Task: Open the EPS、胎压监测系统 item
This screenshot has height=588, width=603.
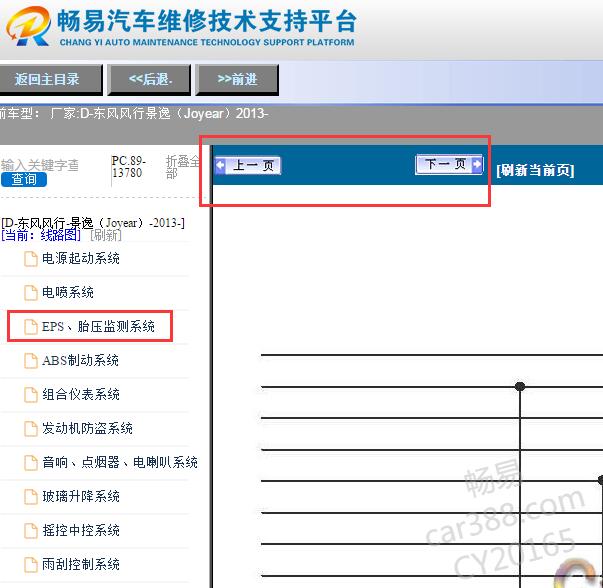Action: click(98, 326)
